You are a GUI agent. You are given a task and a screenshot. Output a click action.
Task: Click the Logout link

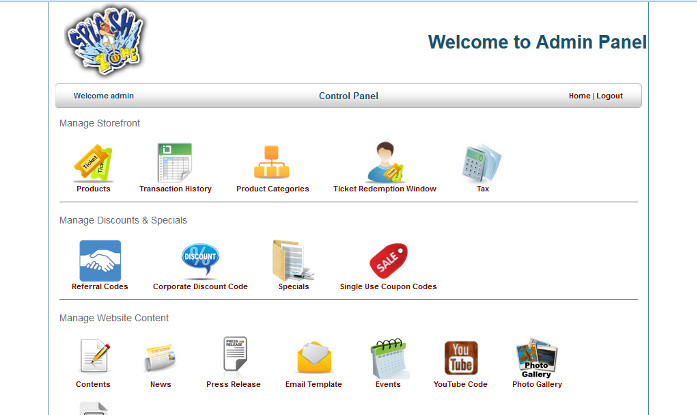[x=610, y=96]
